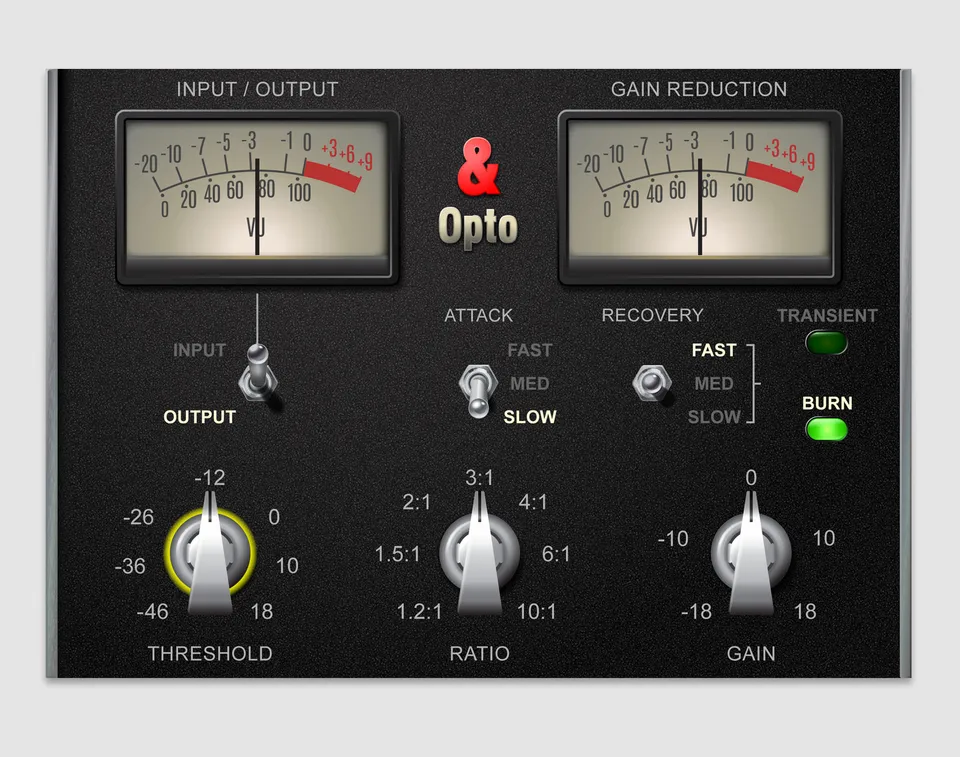Flip the Recovery speed toggle switch
The height and width of the screenshot is (757, 960).
coord(651,383)
